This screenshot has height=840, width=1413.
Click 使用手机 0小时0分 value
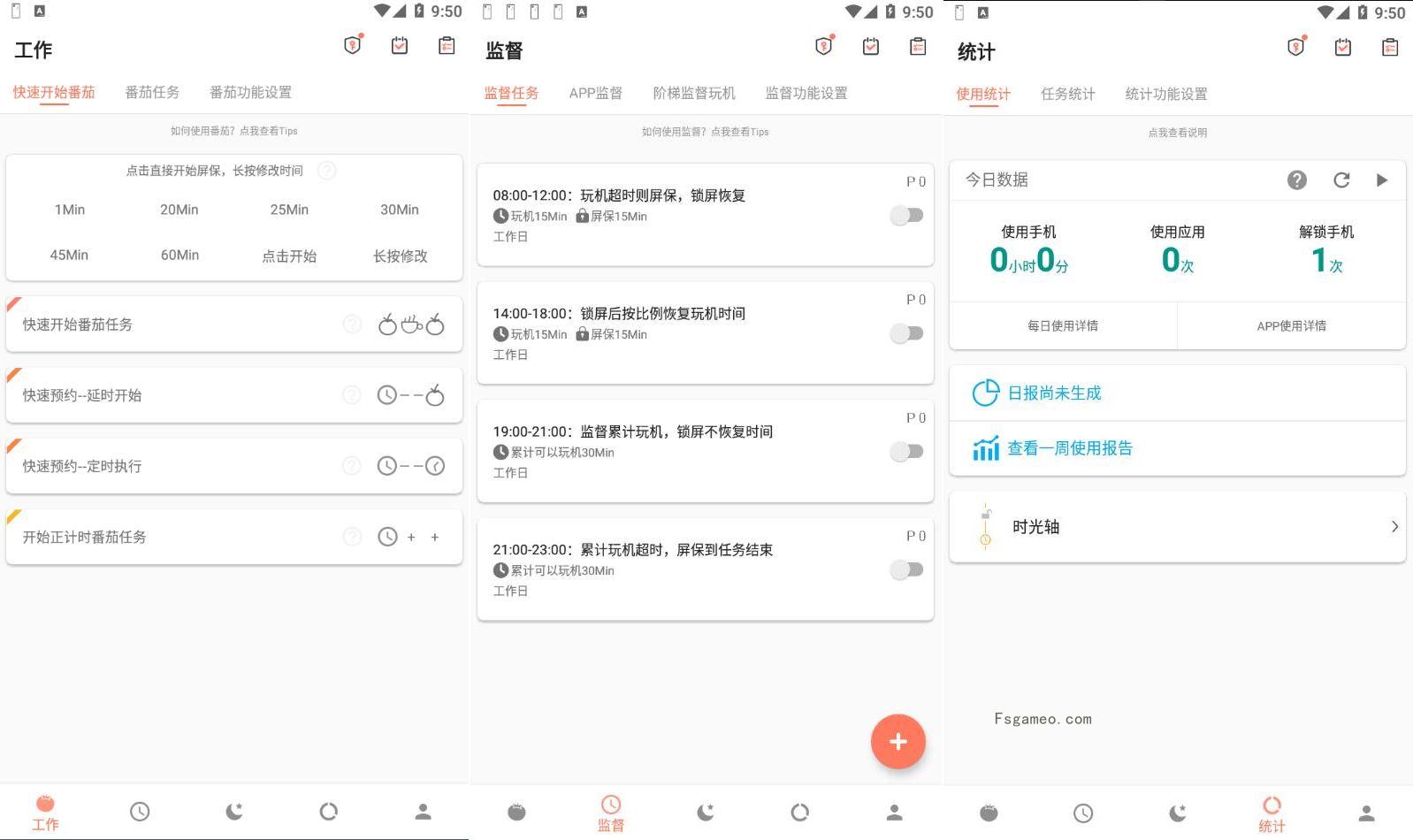pyautogui.click(x=1029, y=260)
